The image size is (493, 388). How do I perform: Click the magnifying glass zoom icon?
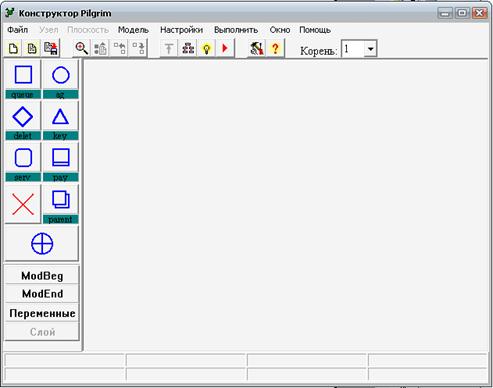pos(82,49)
